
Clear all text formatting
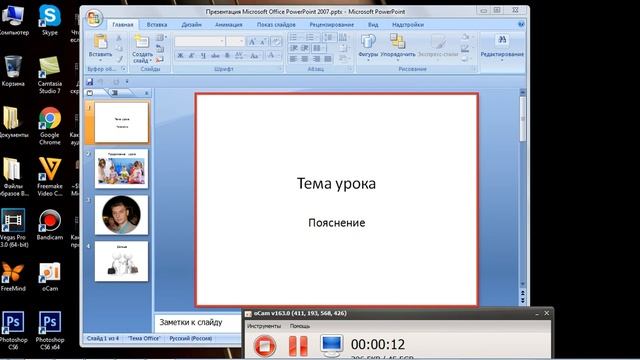[x=276, y=41]
